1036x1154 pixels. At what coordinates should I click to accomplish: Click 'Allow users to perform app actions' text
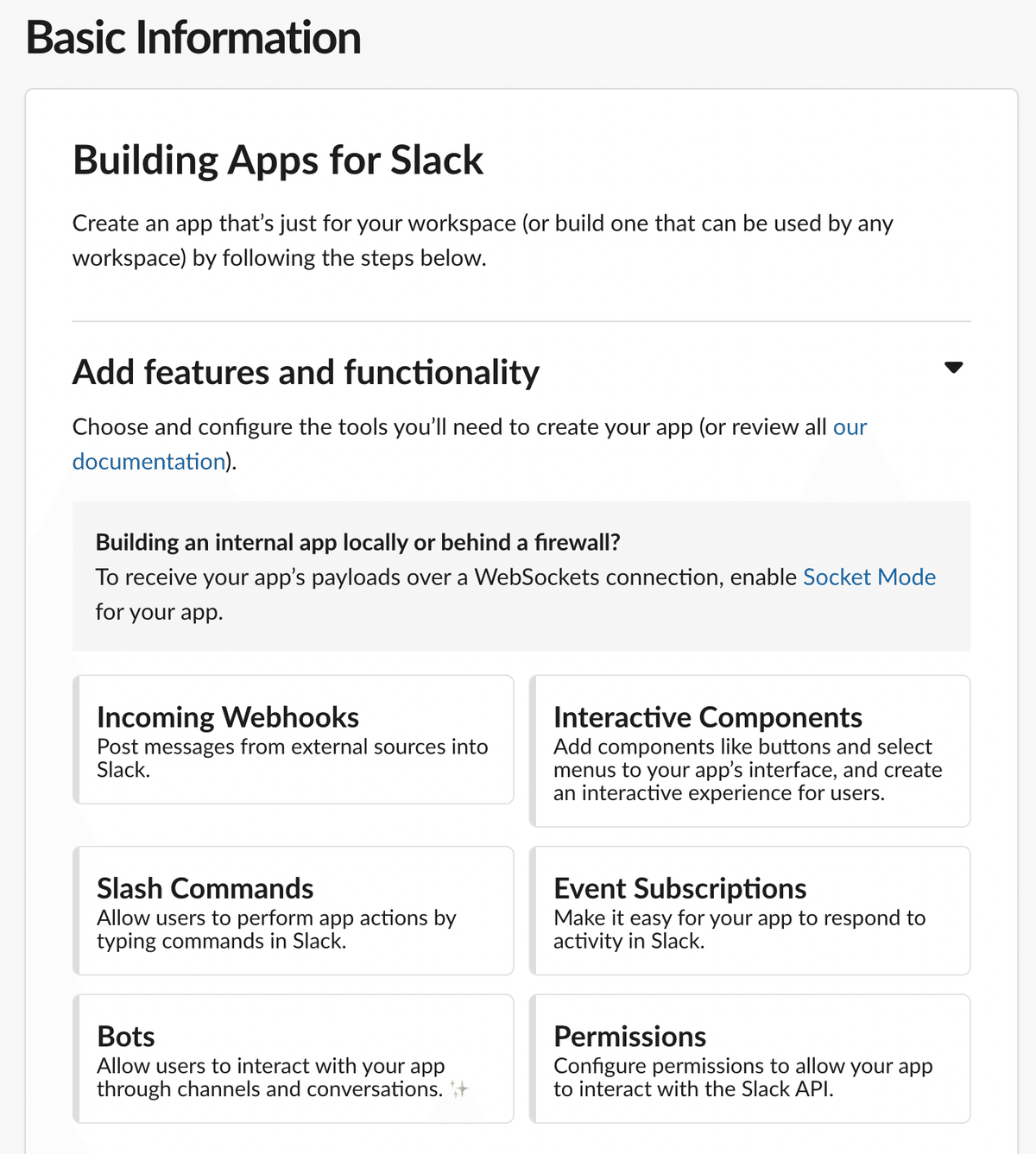(x=276, y=929)
